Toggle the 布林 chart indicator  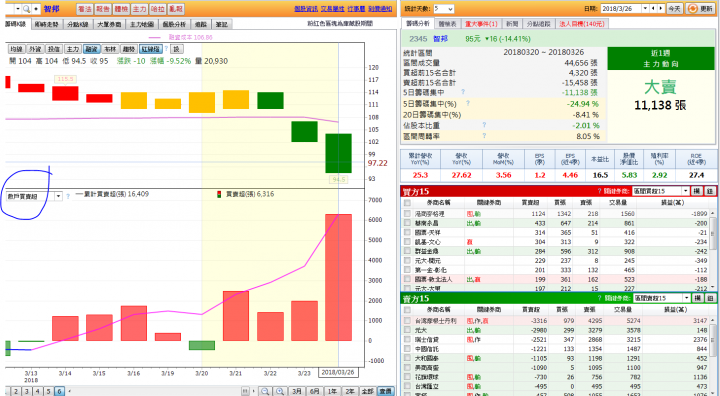point(110,49)
